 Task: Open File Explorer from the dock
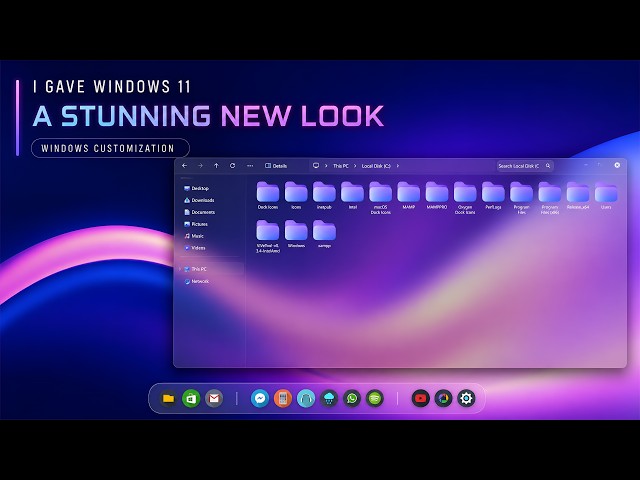point(168,398)
